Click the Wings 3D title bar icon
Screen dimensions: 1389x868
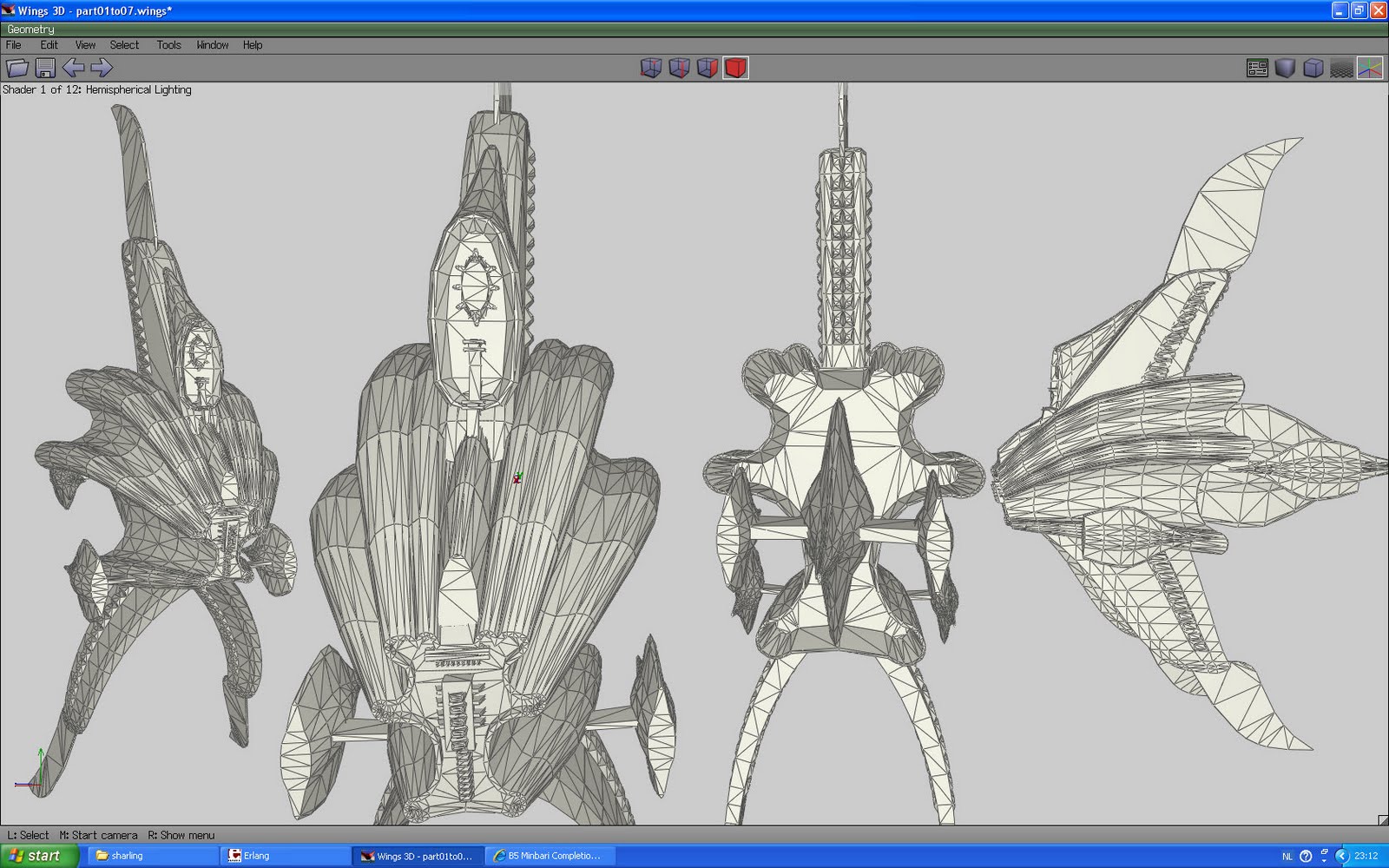(x=9, y=10)
